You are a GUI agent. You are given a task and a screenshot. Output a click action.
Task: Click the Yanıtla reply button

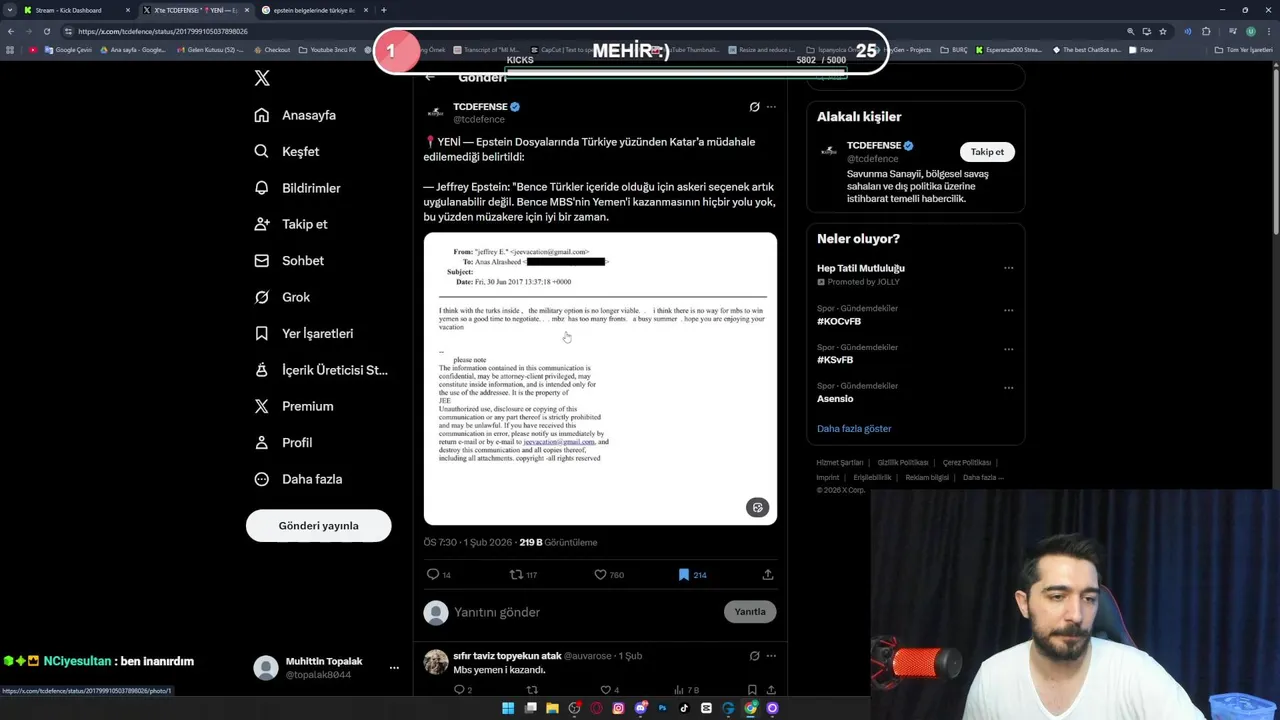point(750,612)
